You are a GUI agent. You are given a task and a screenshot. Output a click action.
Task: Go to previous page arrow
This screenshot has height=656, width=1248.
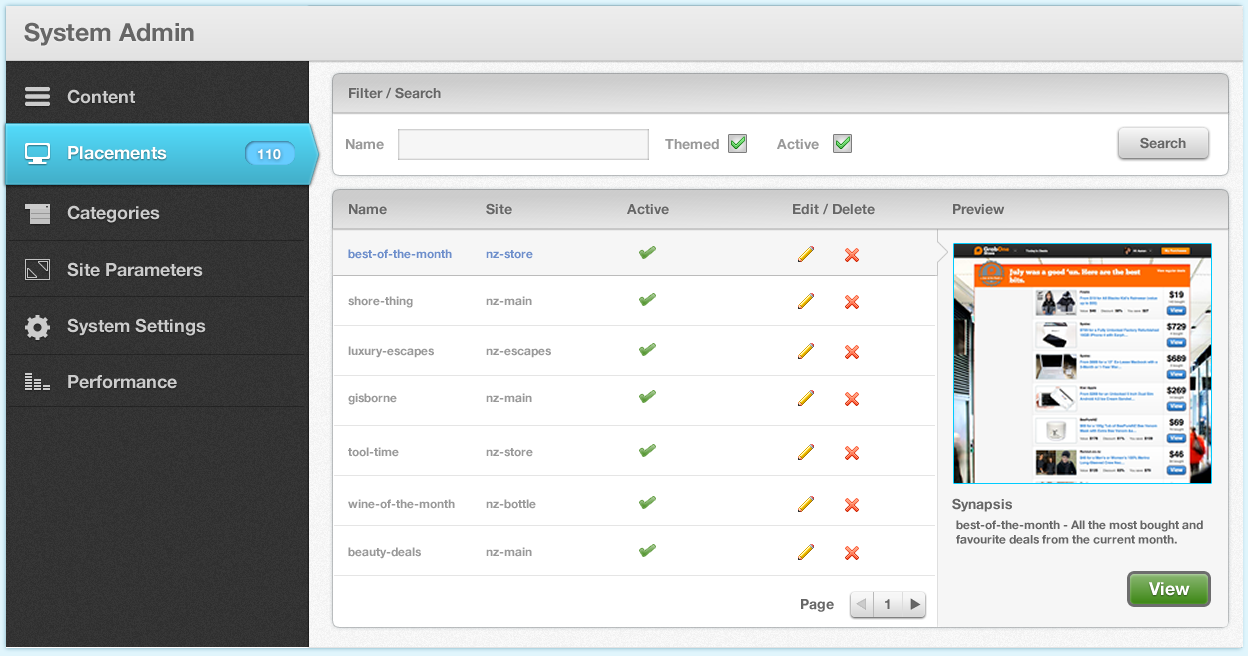click(x=861, y=604)
